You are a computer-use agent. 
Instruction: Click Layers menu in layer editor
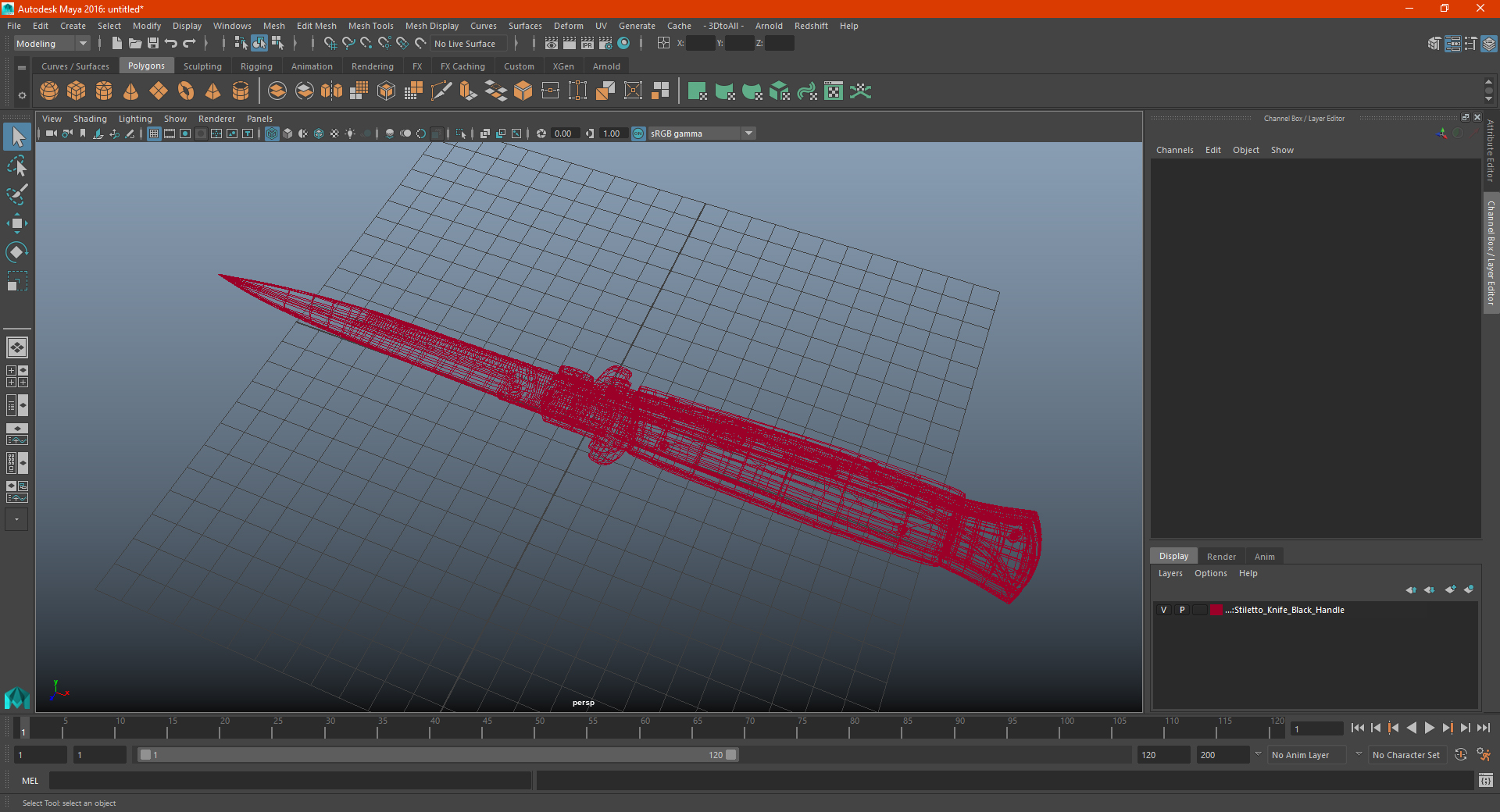point(1170,573)
